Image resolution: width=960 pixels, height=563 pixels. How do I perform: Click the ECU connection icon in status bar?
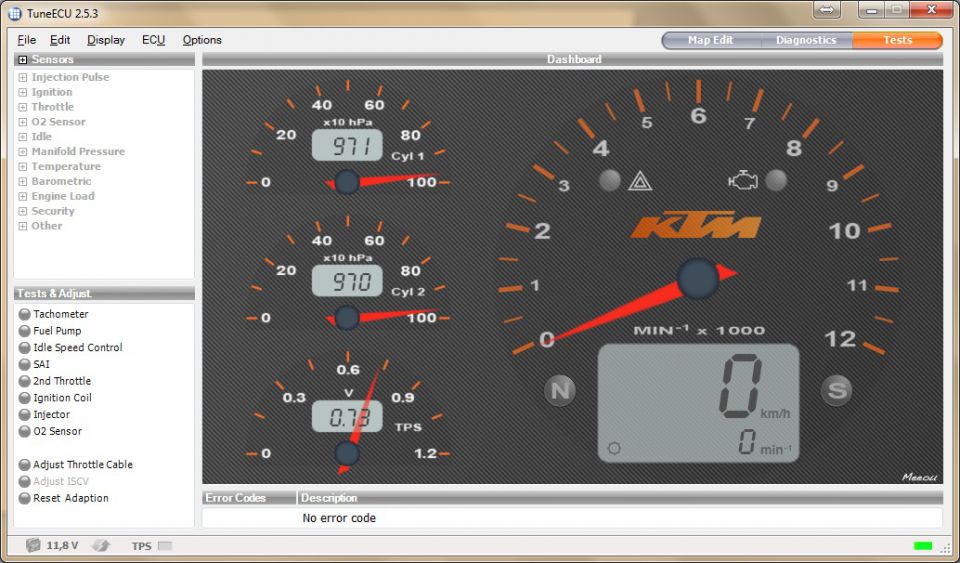(x=101, y=545)
